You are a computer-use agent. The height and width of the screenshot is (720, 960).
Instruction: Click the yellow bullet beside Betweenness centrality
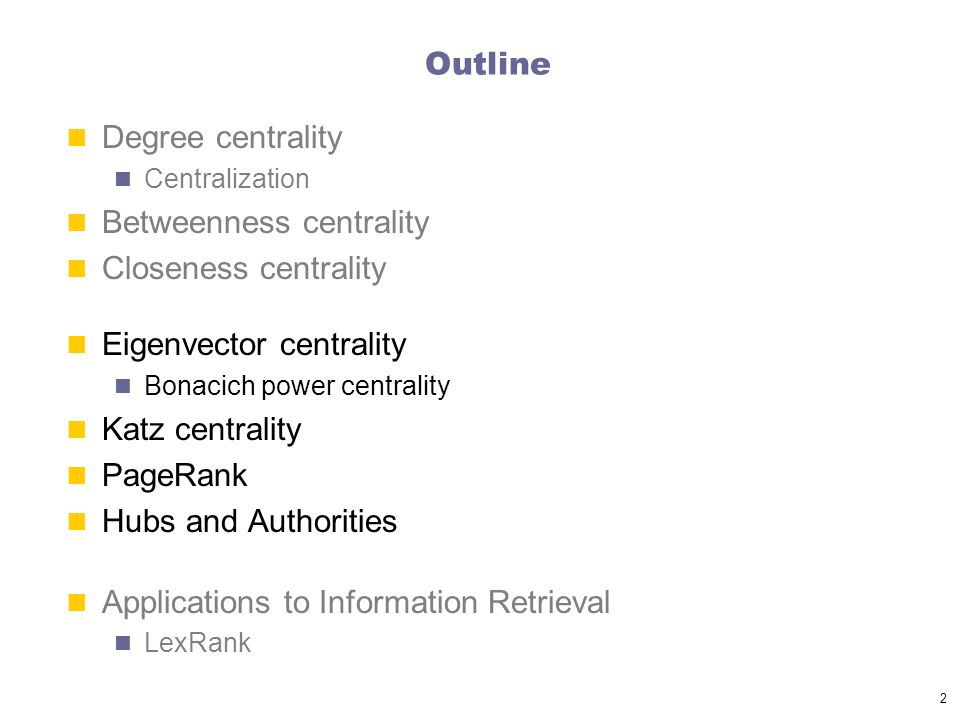click(x=77, y=222)
